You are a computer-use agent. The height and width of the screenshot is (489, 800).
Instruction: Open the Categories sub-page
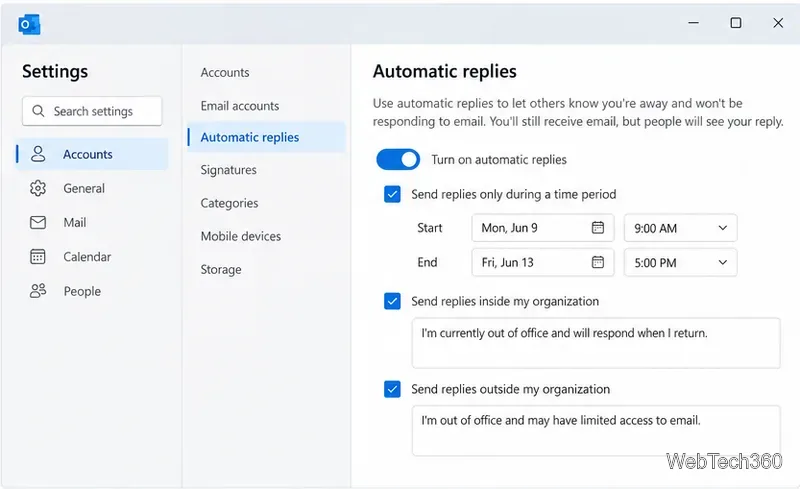point(229,203)
